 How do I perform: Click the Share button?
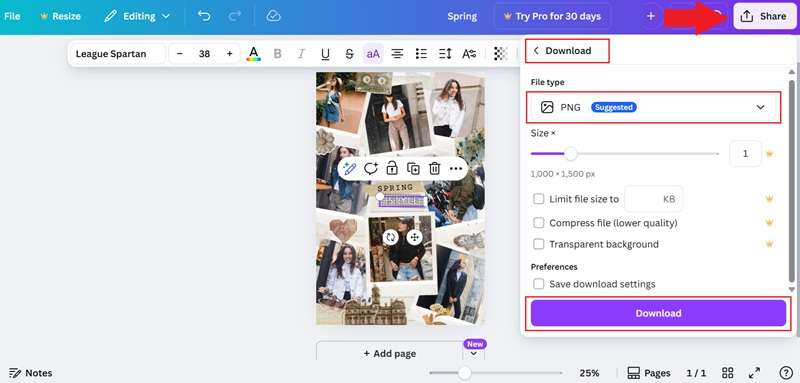coord(764,16)
